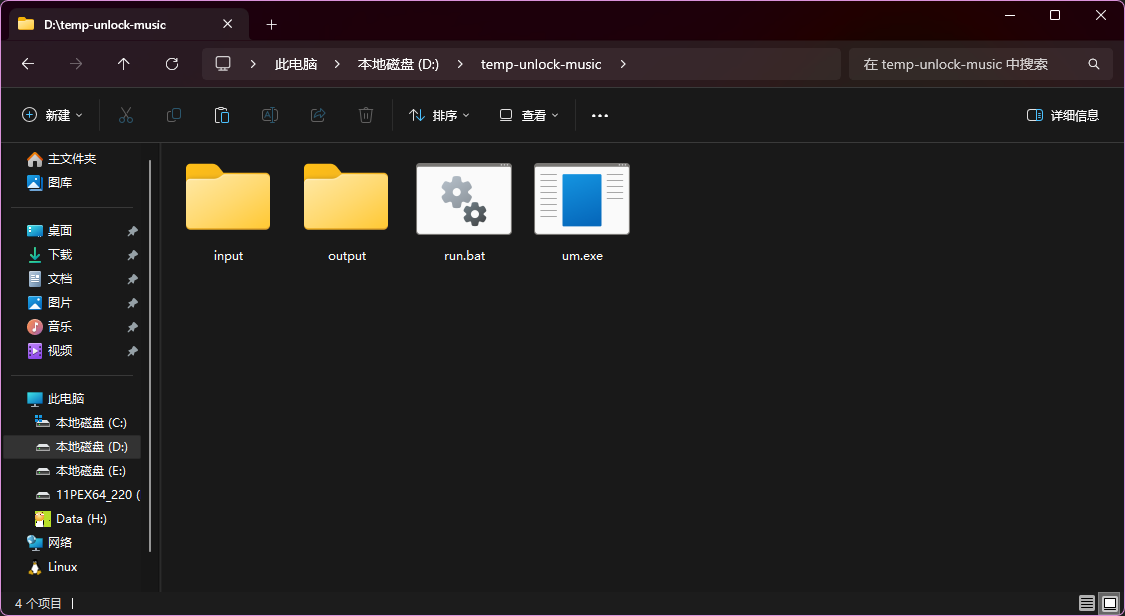The width and height of the screenshot is (1125, 616).
Task: Click 本地磁盘 (D:) in the address breadcrumb
Action: click(398, 64)
